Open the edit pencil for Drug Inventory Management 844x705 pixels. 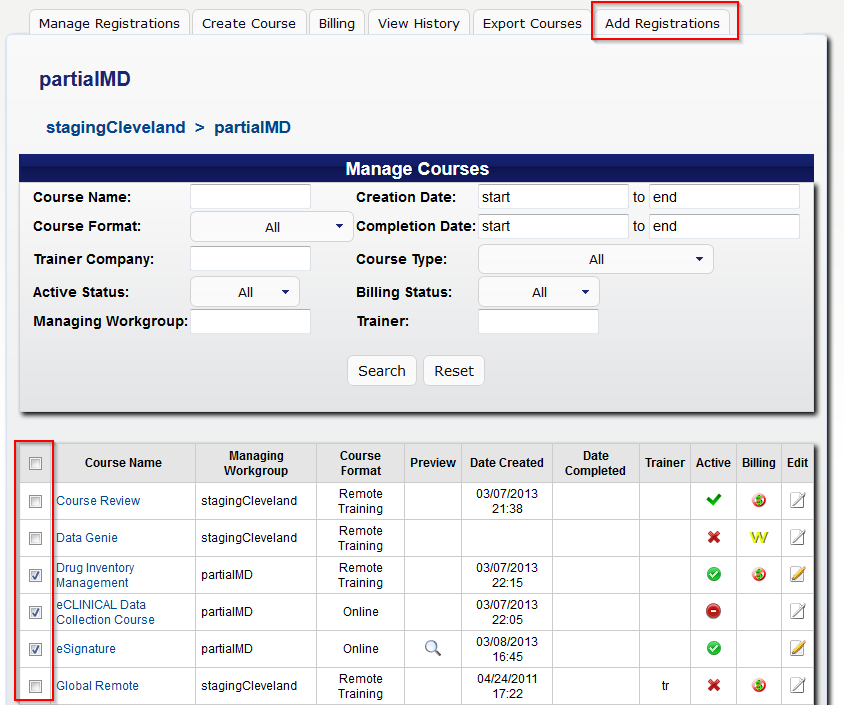pos(797,574)
